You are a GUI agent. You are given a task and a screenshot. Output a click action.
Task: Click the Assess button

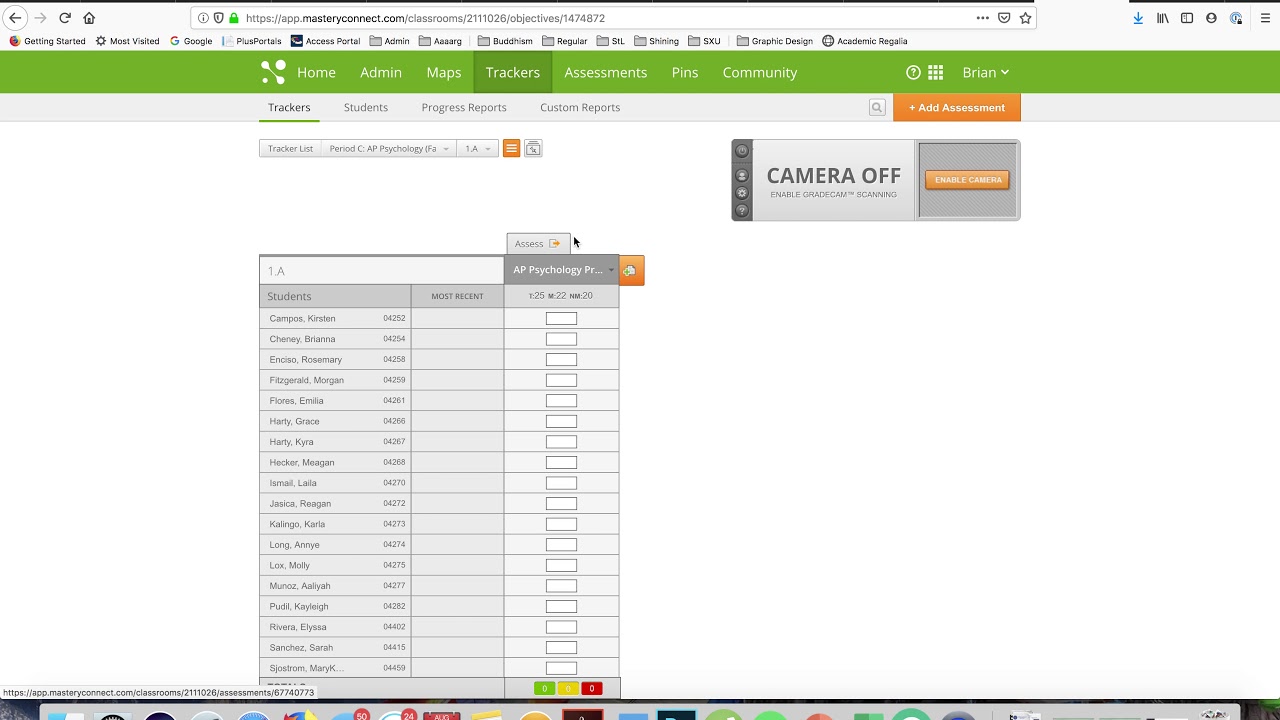(x=538, y=244)
